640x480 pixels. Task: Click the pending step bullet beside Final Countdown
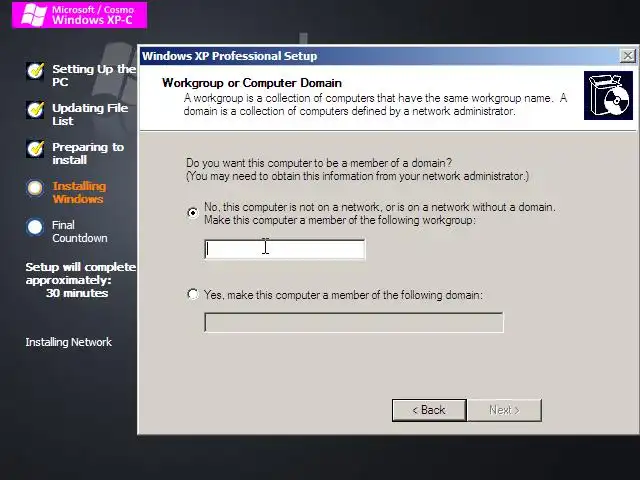click(35, 227)
